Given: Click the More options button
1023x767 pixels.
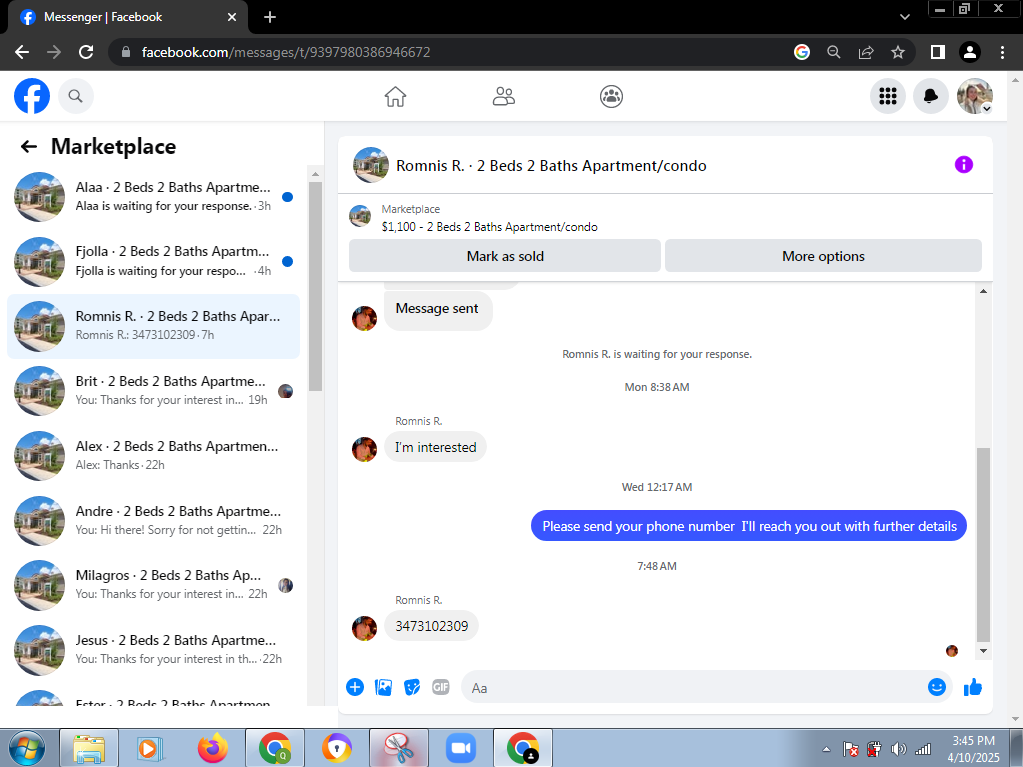Looking at the screenshot, I should 823,256.
